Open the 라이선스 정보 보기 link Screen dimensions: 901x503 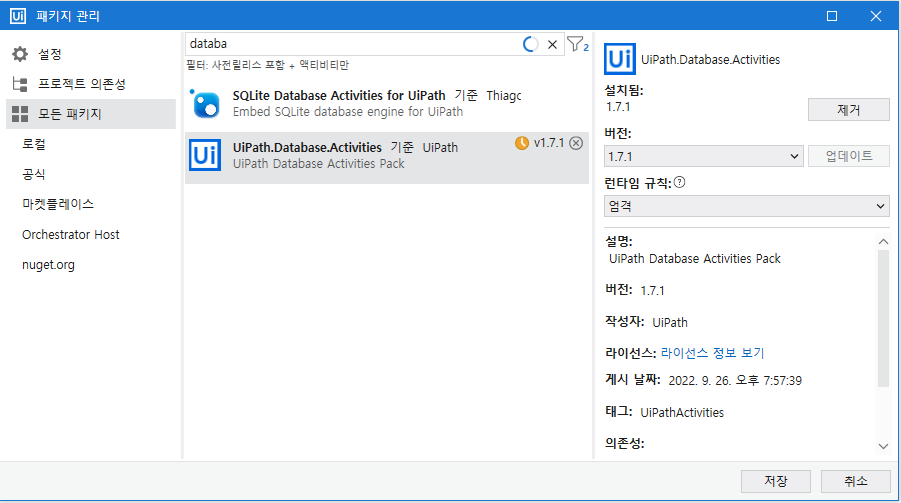pyautogui.click(x=713, y=353)
